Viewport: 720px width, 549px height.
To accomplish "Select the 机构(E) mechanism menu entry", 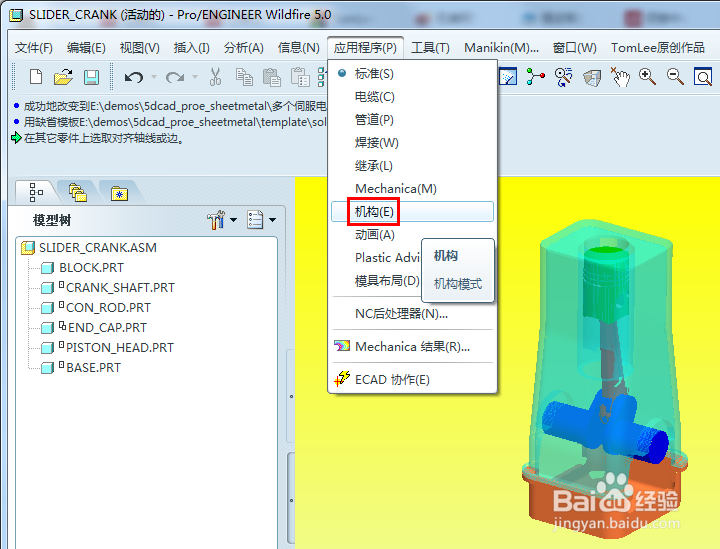I will pos(412,212).
